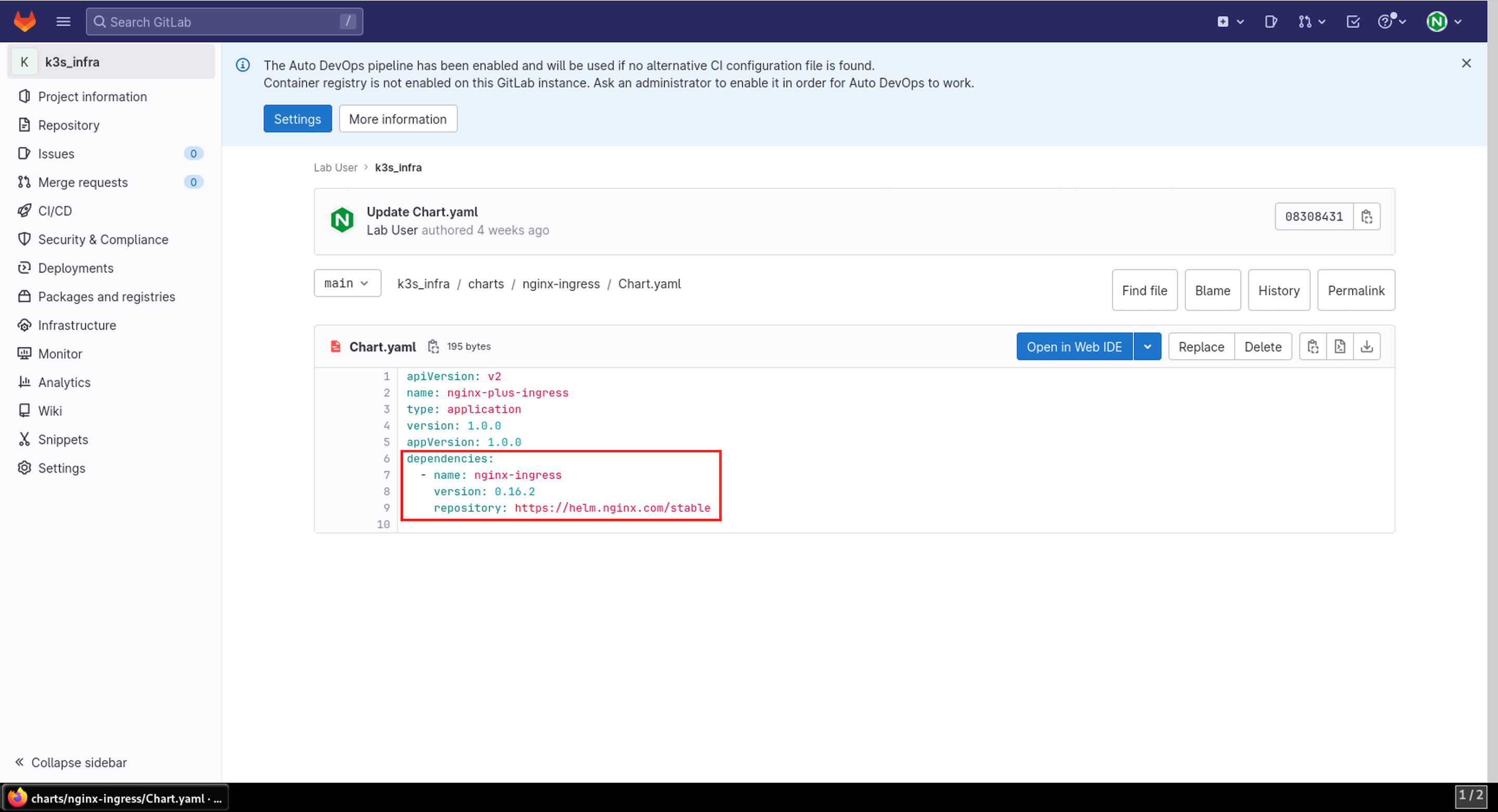Click the Blame button
This screenshot has width=1498, height=812.
[1212, 290]
